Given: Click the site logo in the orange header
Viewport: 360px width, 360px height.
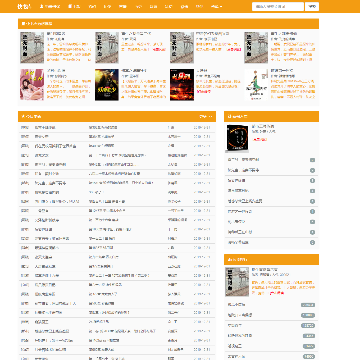Looking at the screenshot, I should pyautogui.click(x=23, y=6).
